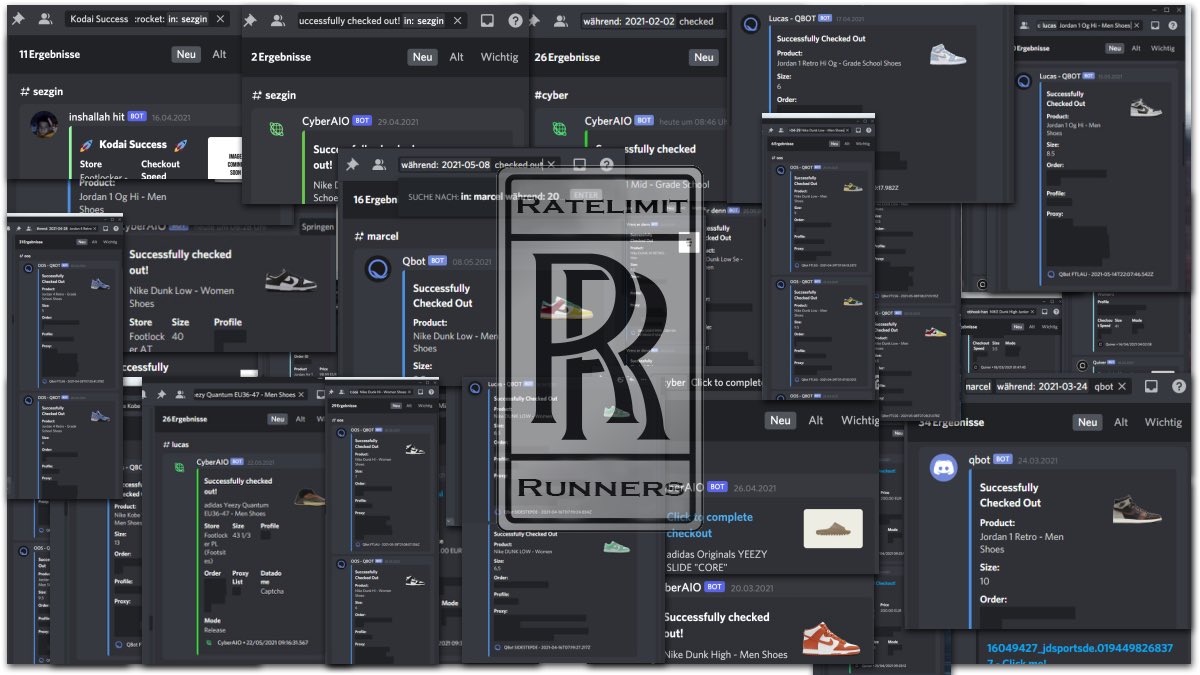Select Wichtig tab in 34 Ergebnisse window

click(x=1163, y=422)
